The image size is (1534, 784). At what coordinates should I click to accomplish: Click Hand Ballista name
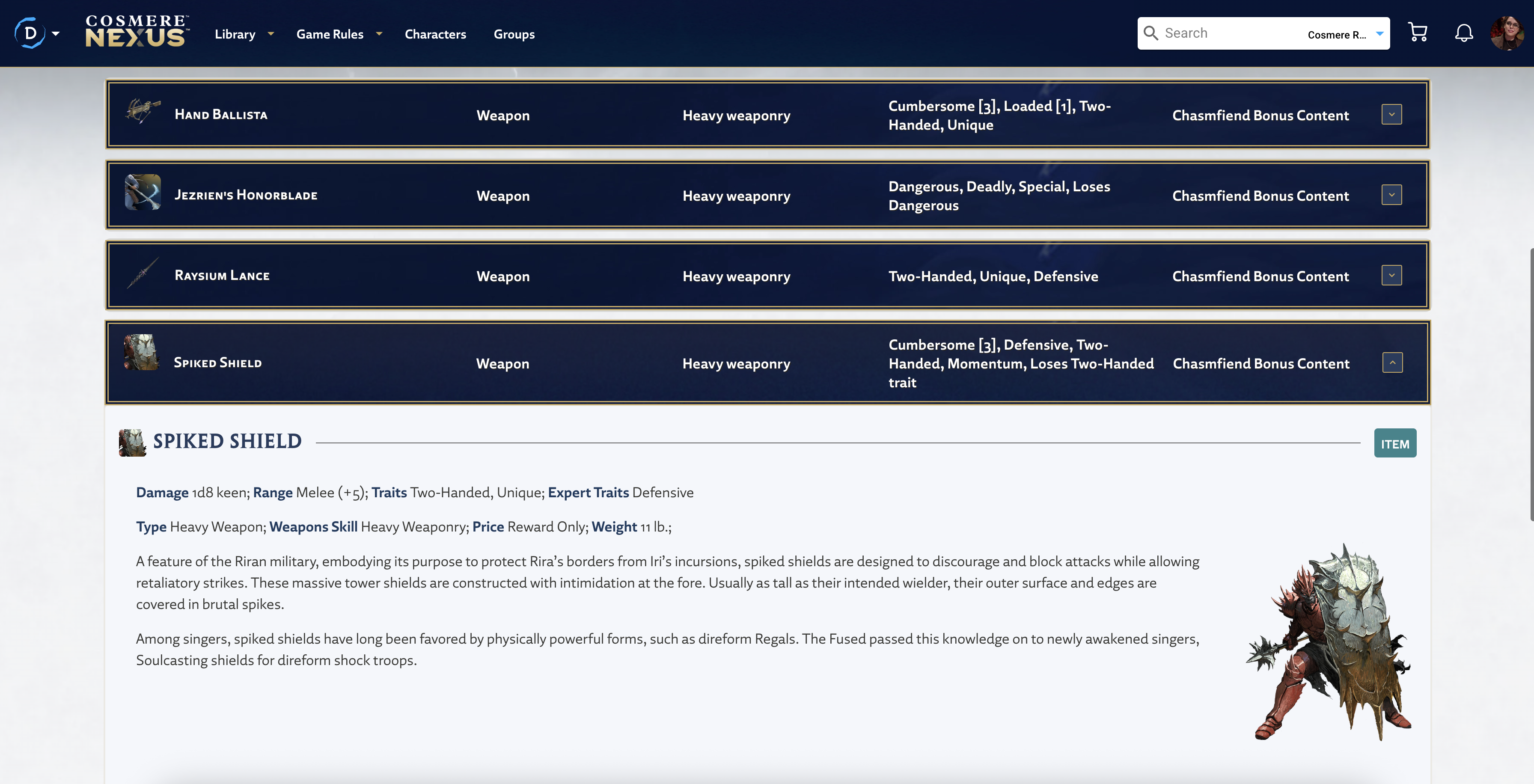click(221, 114)
